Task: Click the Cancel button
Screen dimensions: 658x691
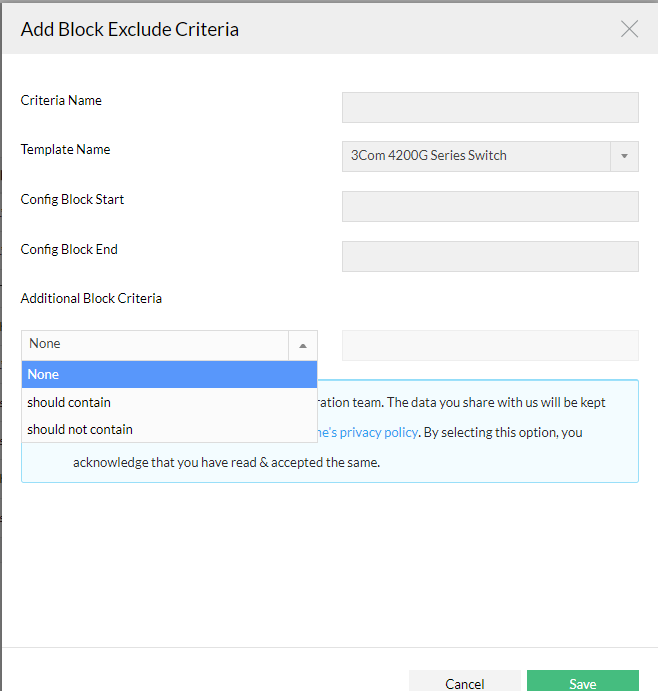Action: (x=465, y=682)
